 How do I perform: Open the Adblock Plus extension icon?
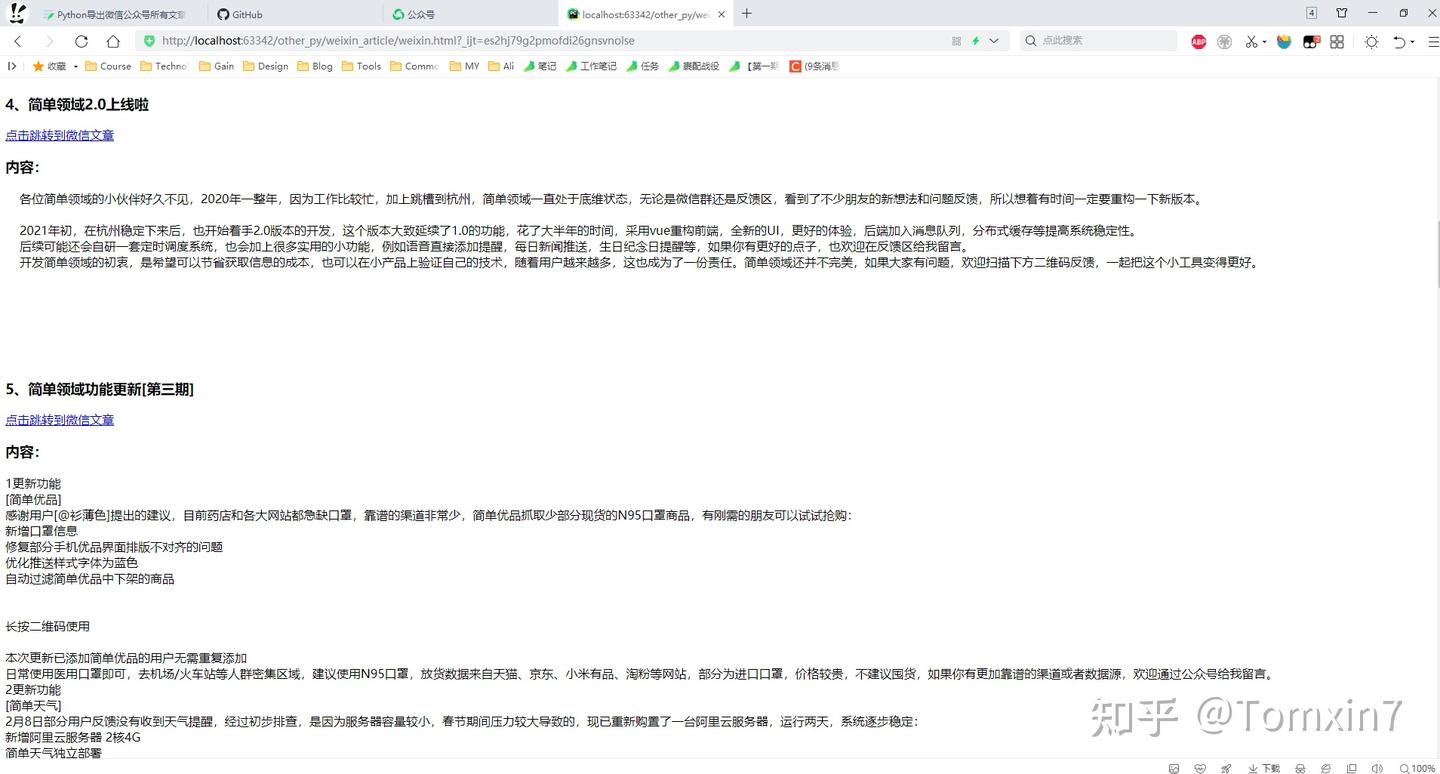1199,41
